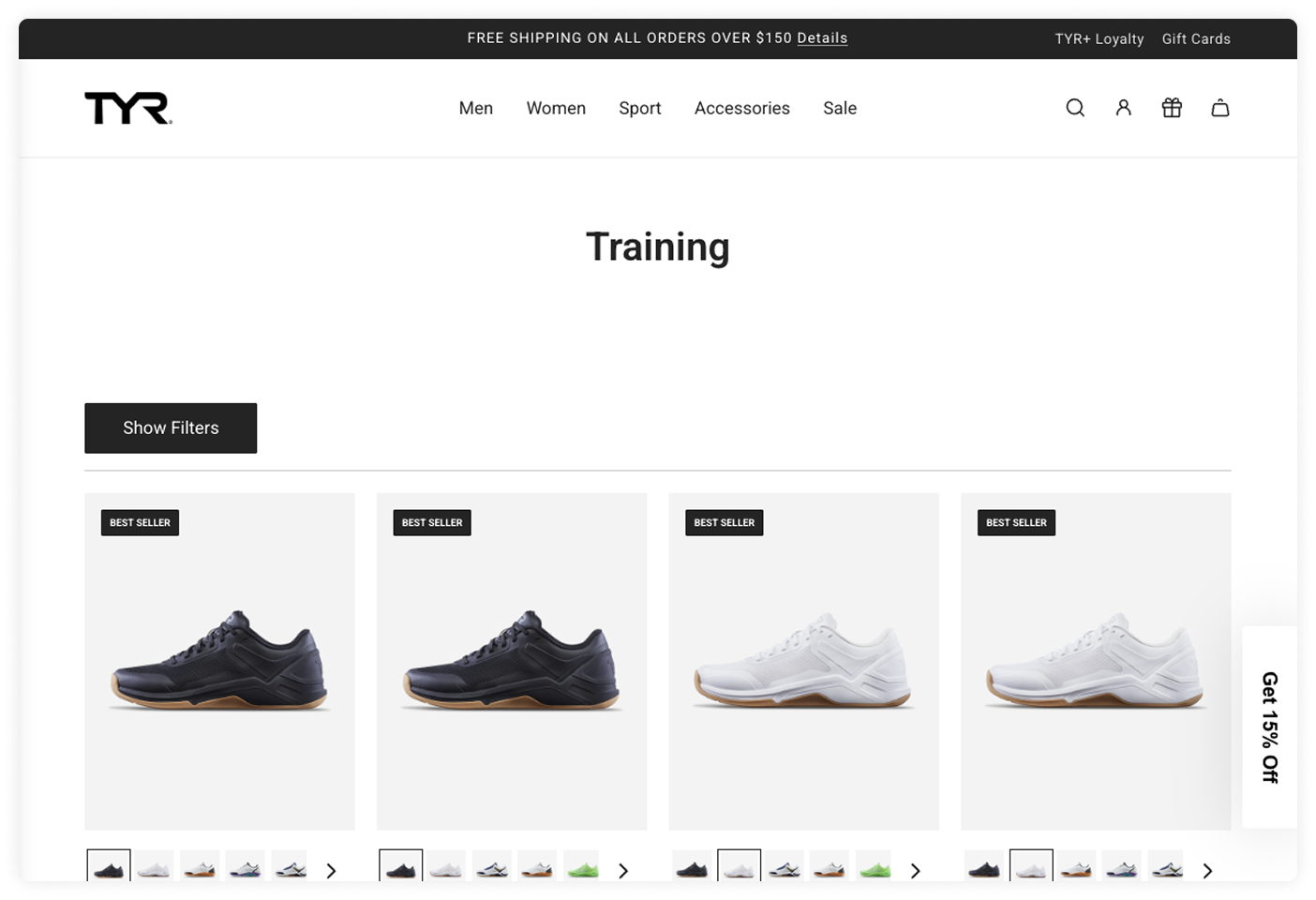Click the Show Filters button
Screen dimensions: 1316x900
(171, 428)
